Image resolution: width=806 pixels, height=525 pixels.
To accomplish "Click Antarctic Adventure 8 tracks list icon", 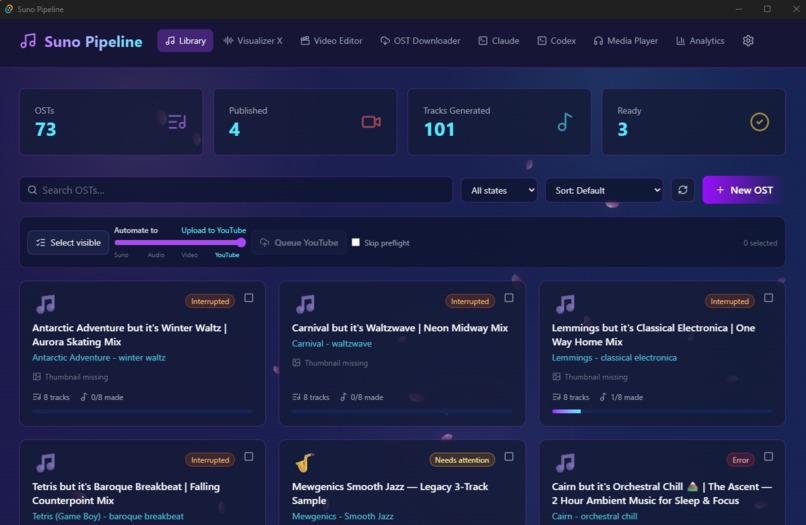I will (36, 397).
